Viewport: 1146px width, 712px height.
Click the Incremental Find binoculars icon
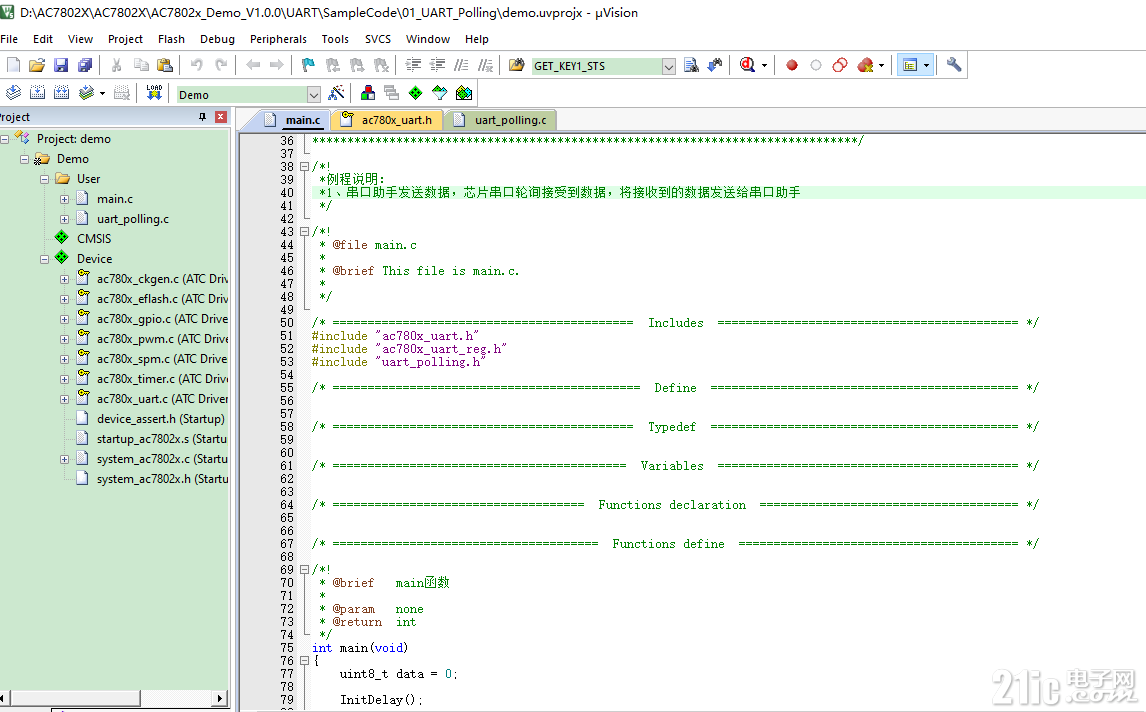point(715,65)
